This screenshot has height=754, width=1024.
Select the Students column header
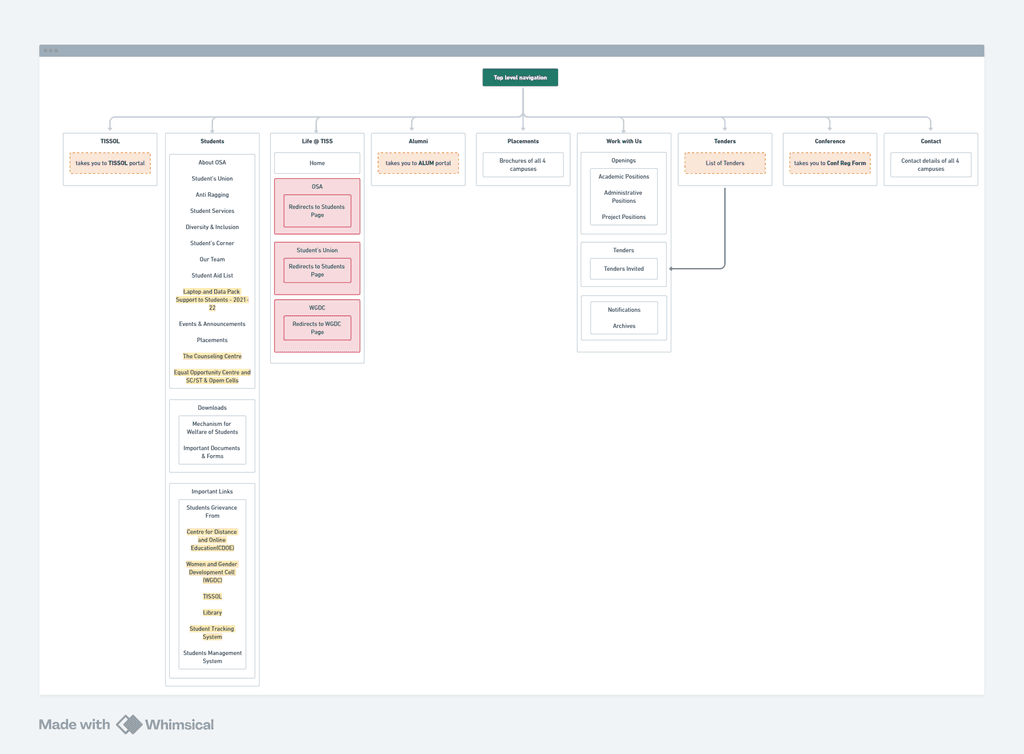tap(212, 141)
